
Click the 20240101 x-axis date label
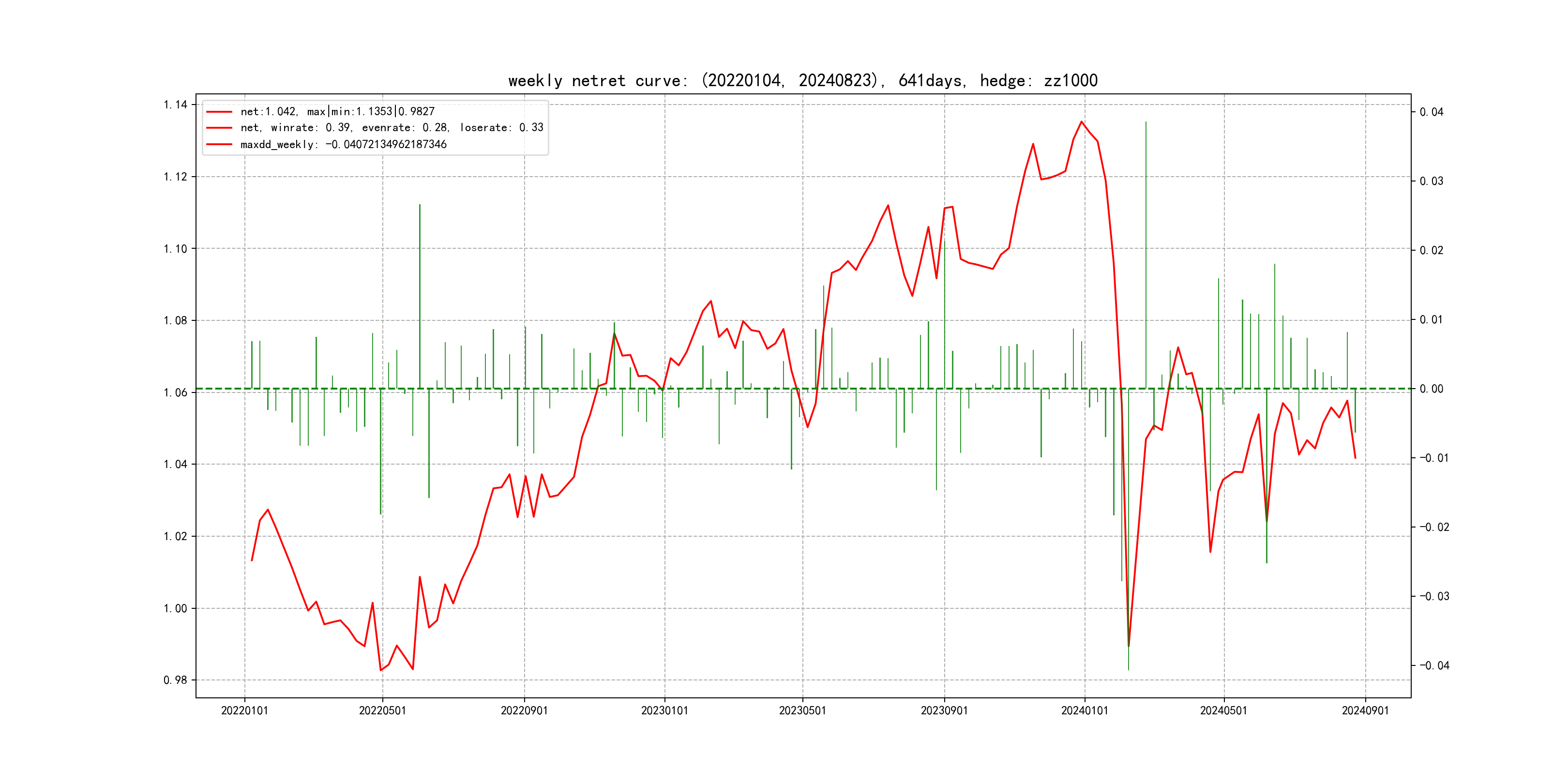pos(1085,710)
